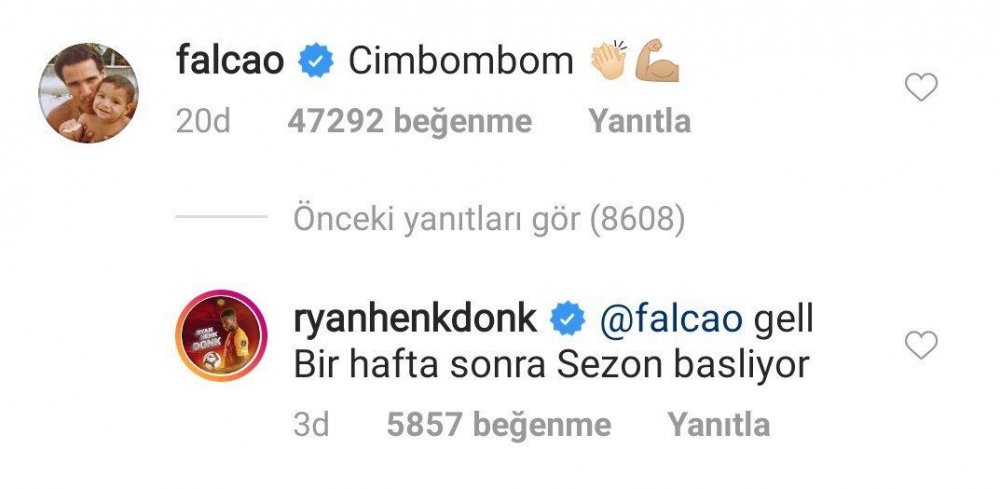1000x489 pixels.
Task: Click the flexed biceps emoji
Action: (657, 61)
